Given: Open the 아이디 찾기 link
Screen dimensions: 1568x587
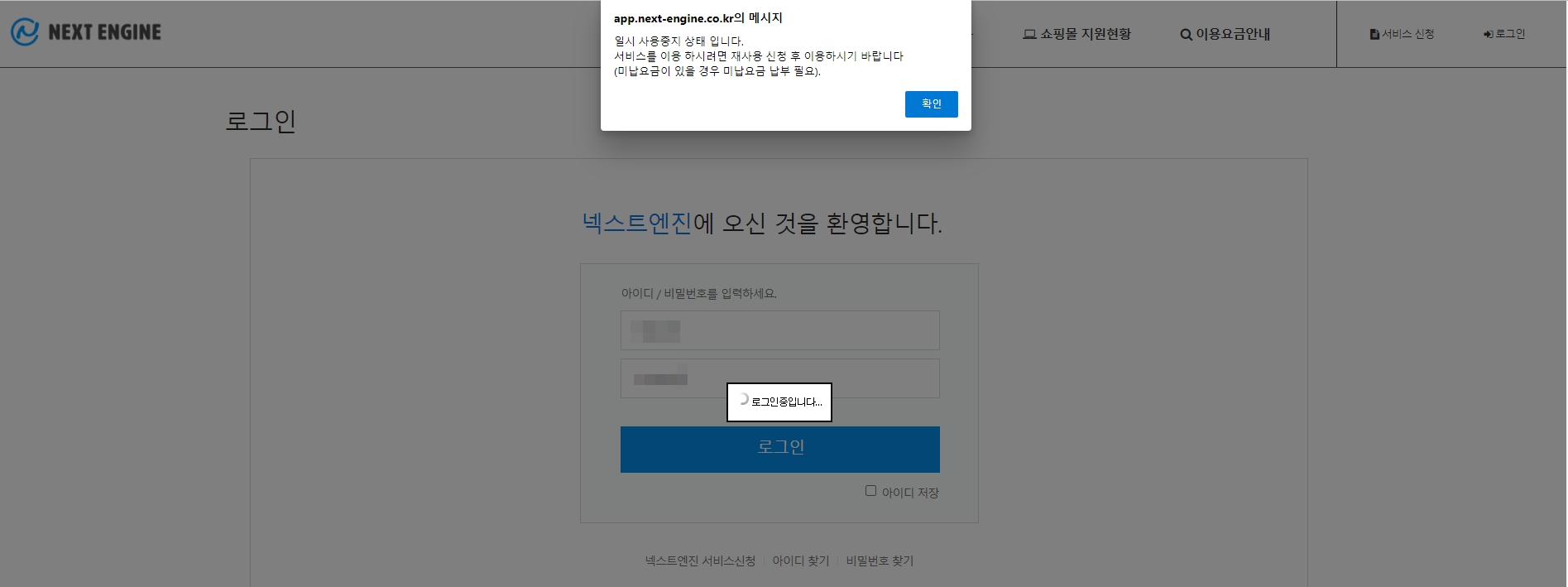Looking at the screenshot, I should [800, 561].
